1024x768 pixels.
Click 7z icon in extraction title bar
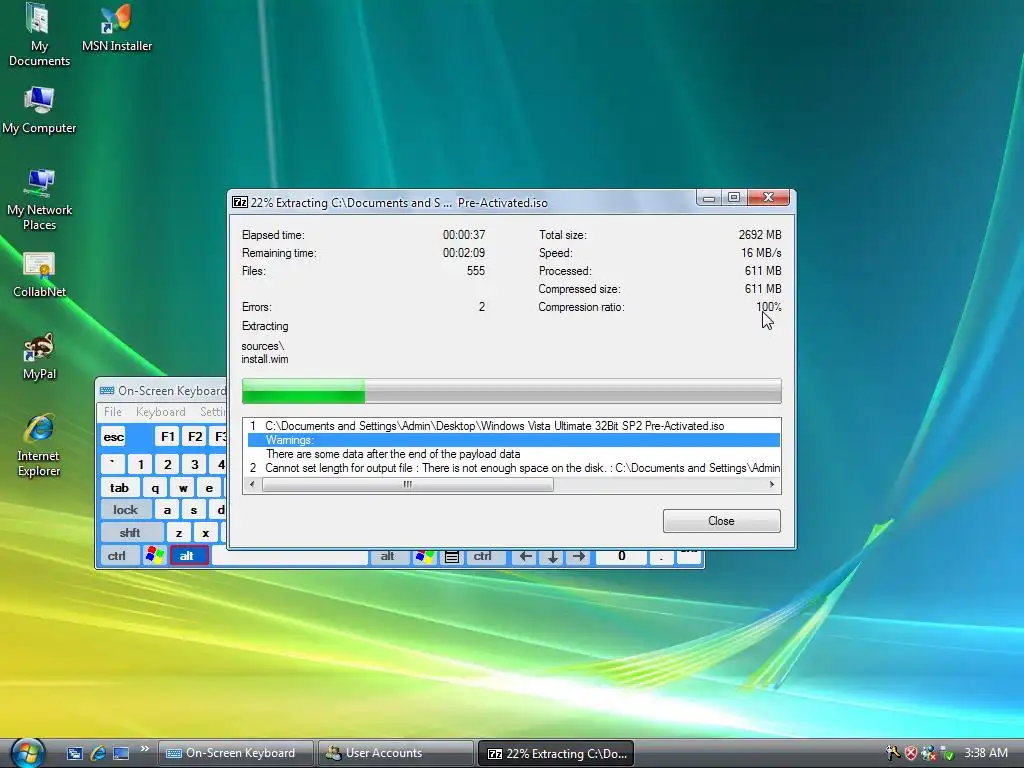[240, 202]
